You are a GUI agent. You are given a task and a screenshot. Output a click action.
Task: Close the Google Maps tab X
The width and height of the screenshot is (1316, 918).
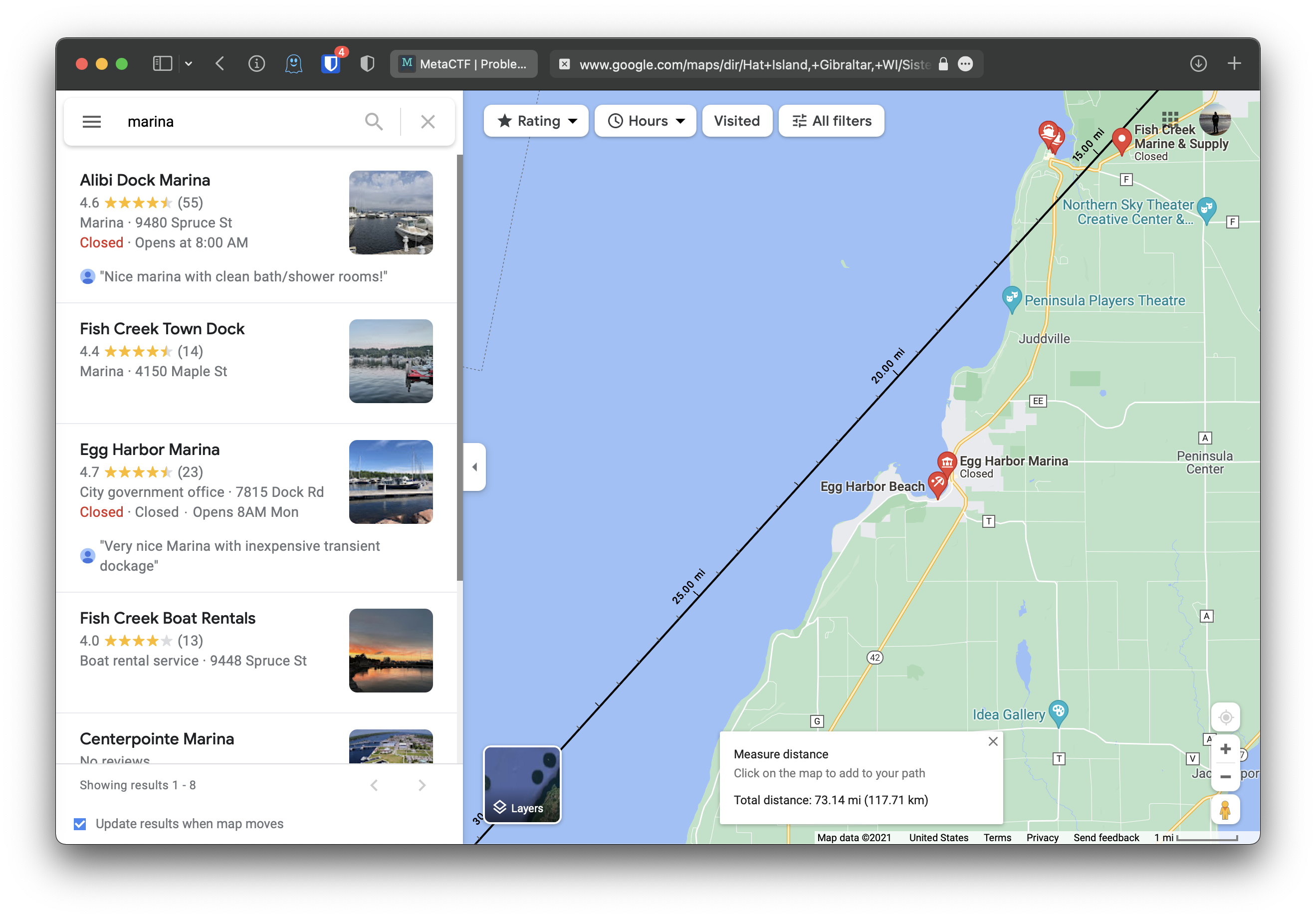pyautogui.click(x=564, y=64)
